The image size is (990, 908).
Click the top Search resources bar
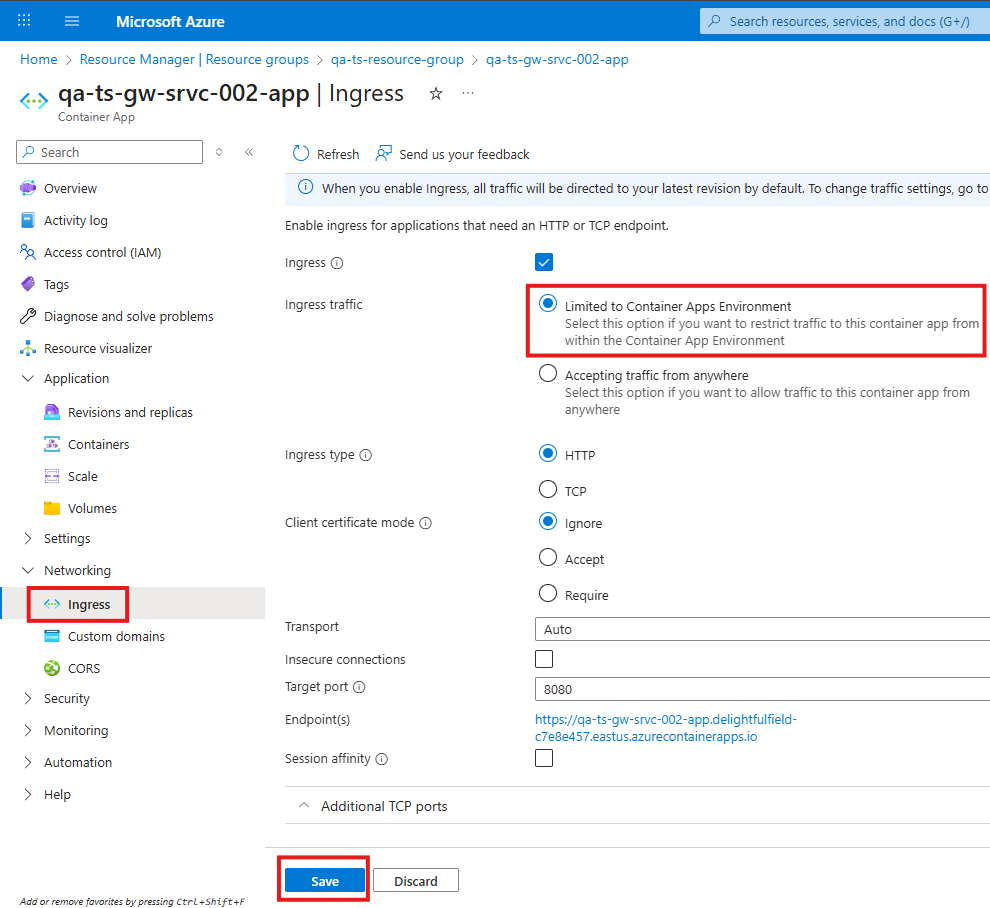coord(845,21)
